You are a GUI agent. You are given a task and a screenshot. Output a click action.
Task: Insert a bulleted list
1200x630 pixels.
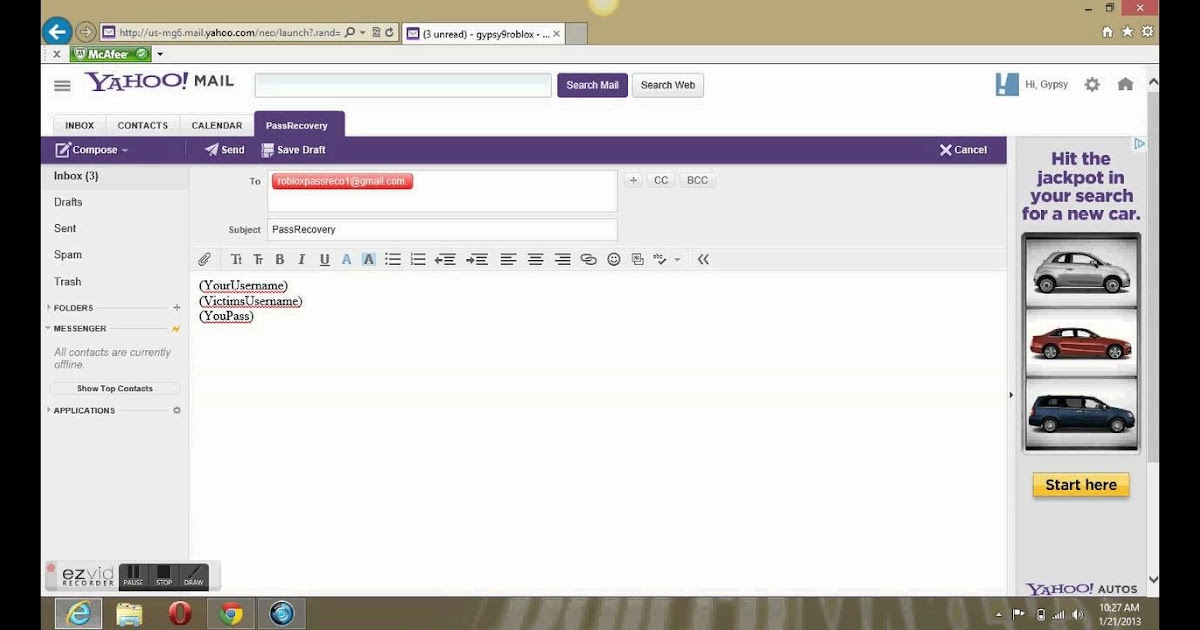click(393, 260)
